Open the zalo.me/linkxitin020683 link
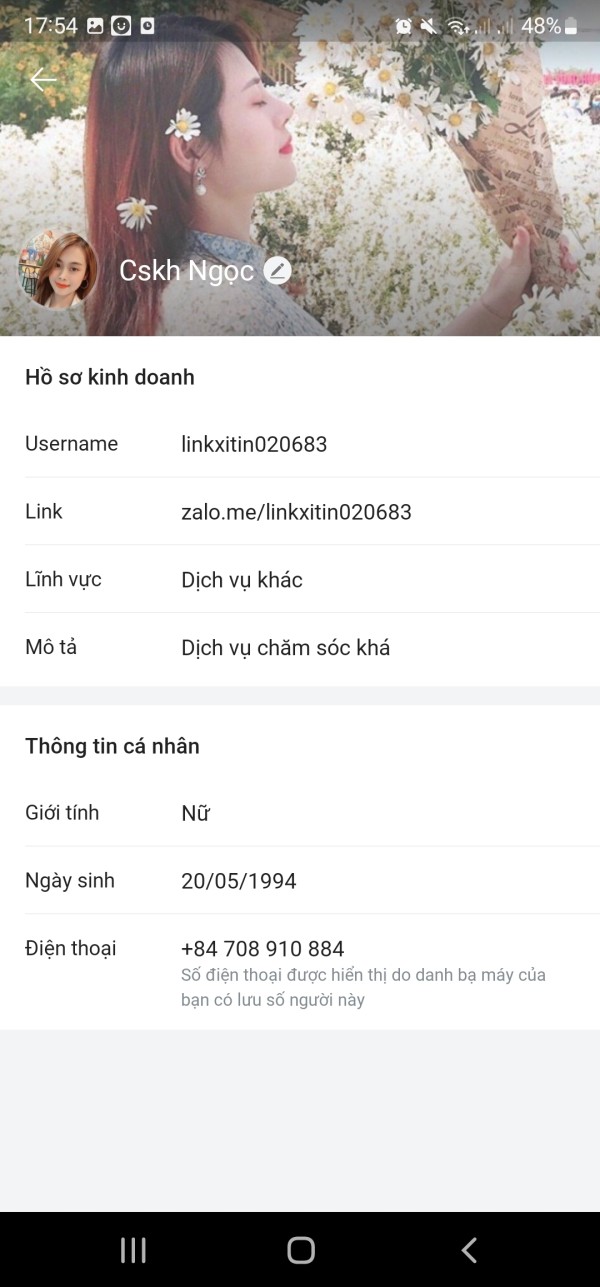 [x=296, y=512]
